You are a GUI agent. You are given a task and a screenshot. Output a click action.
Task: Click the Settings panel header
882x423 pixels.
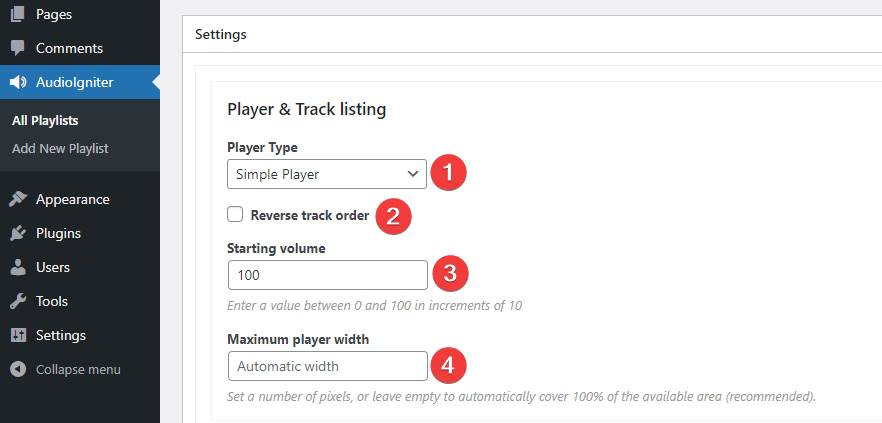(x=532, y=34)
